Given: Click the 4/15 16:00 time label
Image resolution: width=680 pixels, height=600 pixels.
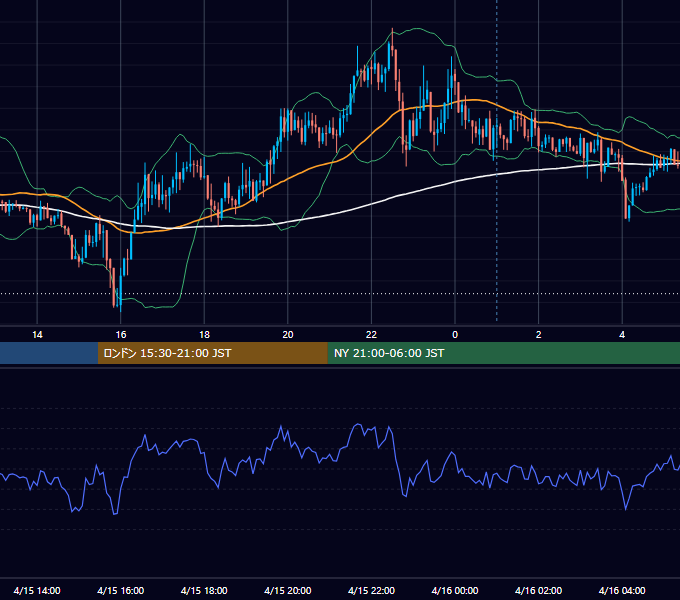Looking at the screenshot, I should (x=121, y=590).
